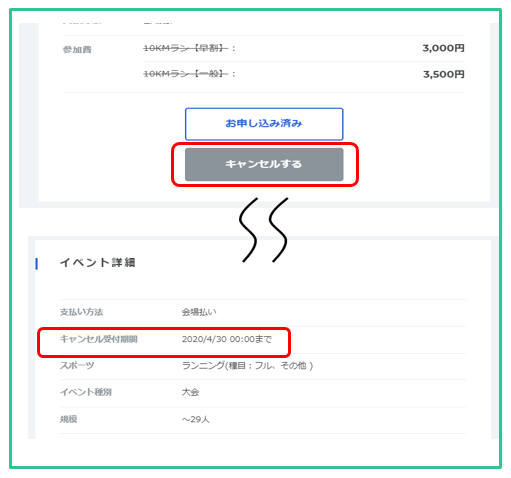Image resolution: width=511 pixels, height=478 pixels.
Task: Click the キャンセル受付期間 label
Action: coord(99,339)
